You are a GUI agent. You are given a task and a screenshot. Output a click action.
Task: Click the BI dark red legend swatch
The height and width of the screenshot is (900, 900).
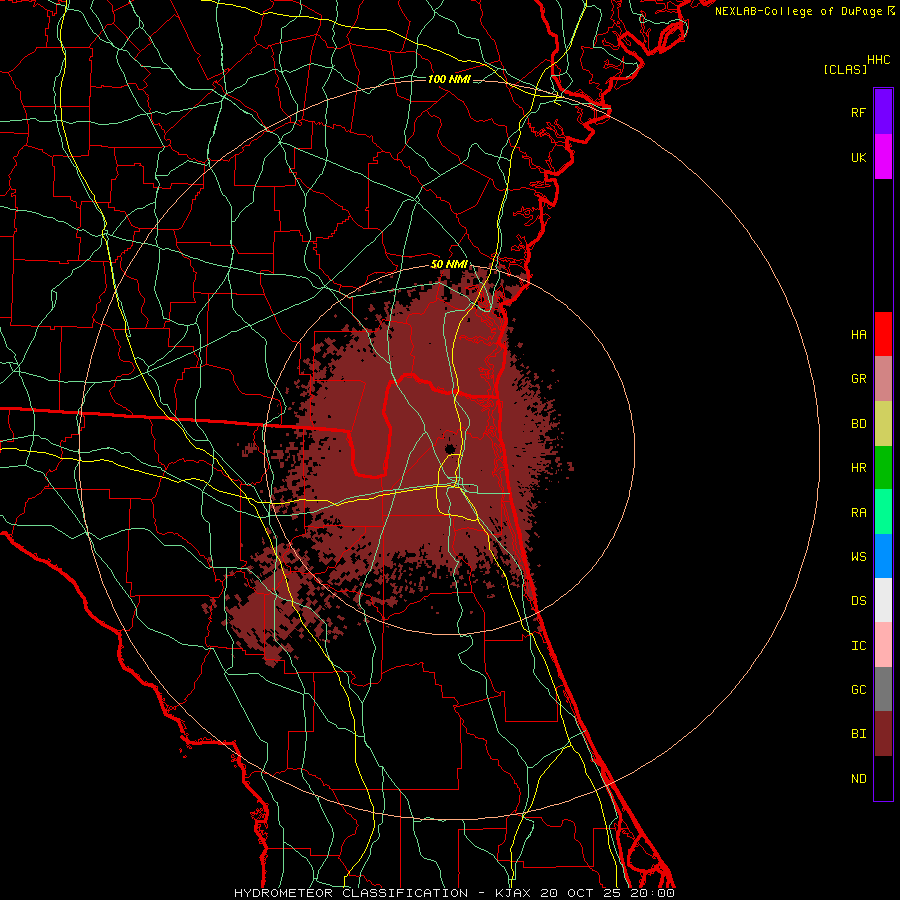coord(883,734)
